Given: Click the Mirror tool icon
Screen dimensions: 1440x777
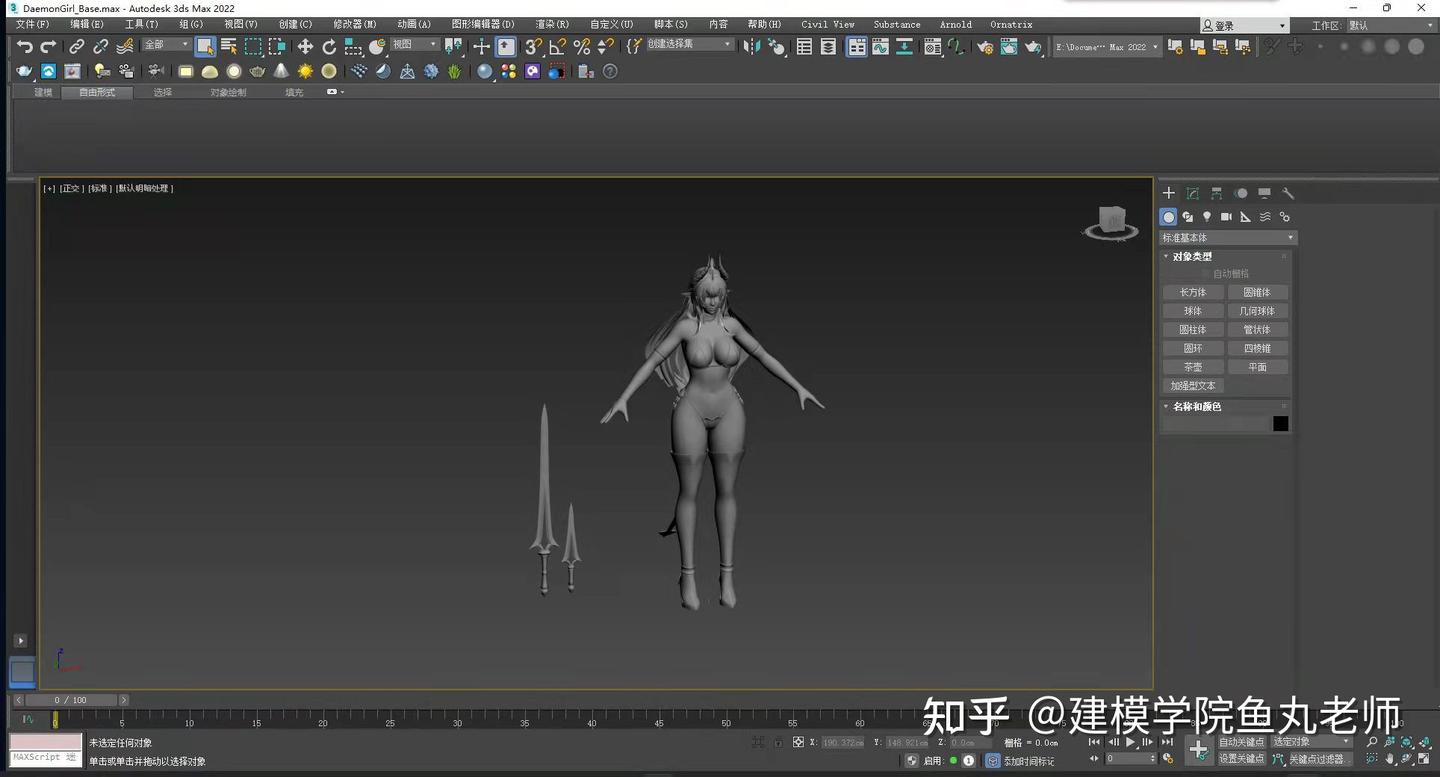Looking at the screenshot, I should tap(752, 46).
